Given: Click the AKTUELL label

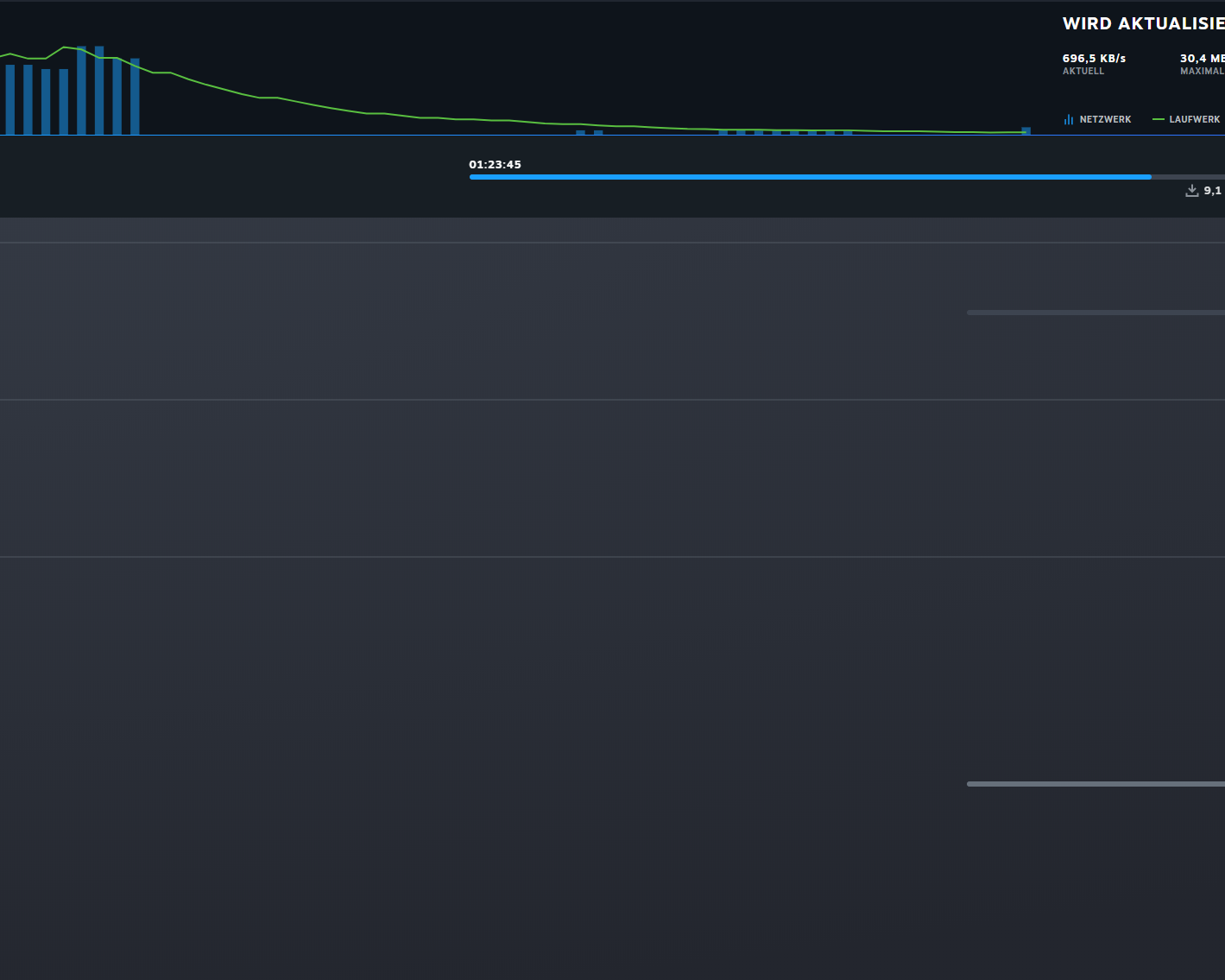Looking at the screenshot, I should [x=1083, y=72].
